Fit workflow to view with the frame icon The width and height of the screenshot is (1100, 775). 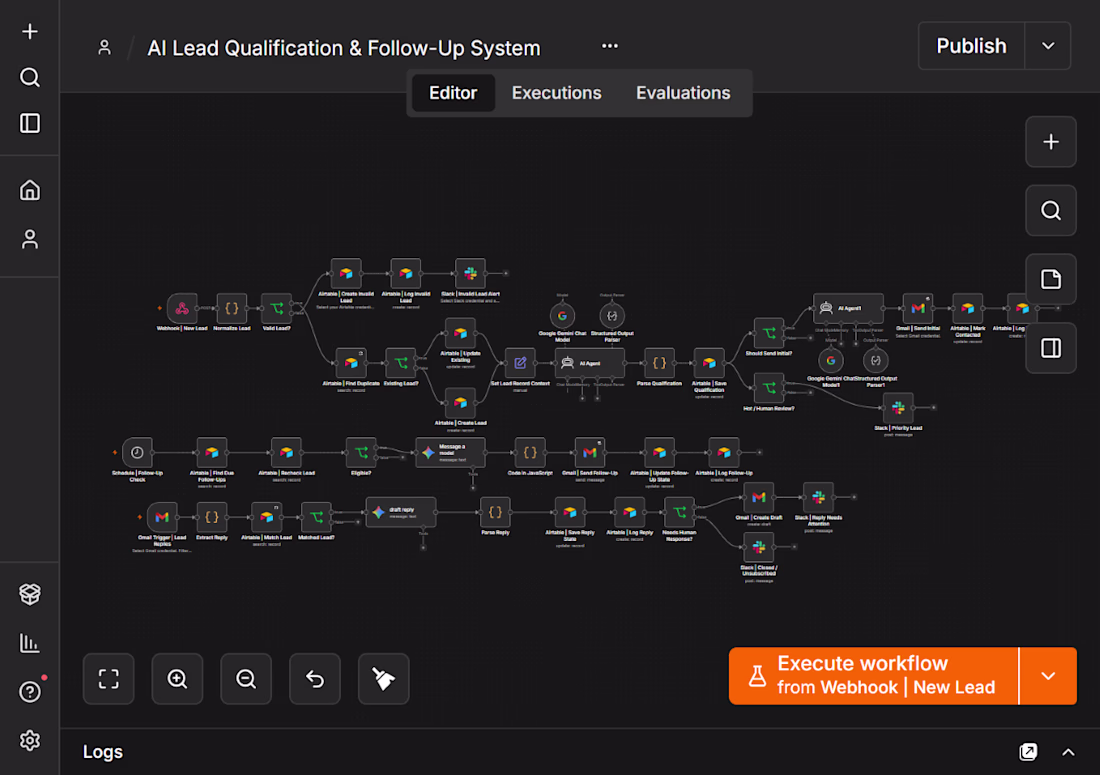pos(109,679)
